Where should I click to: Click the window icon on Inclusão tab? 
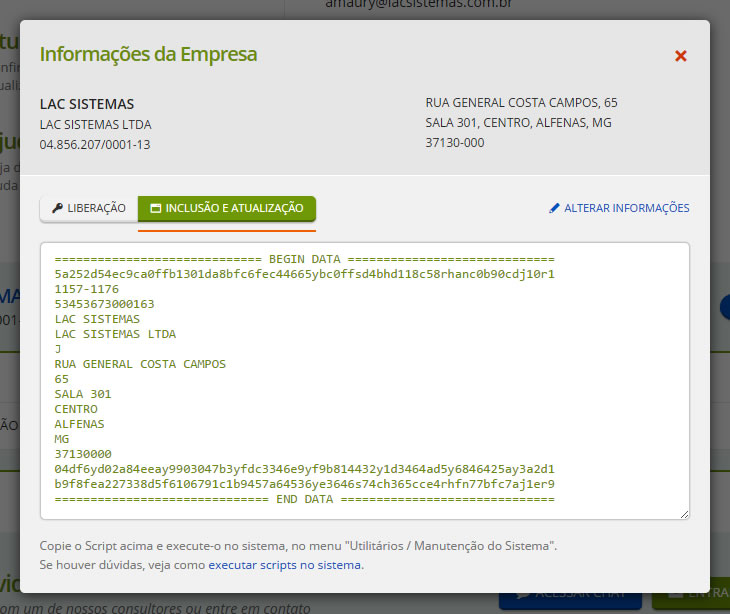click(155, 208)
